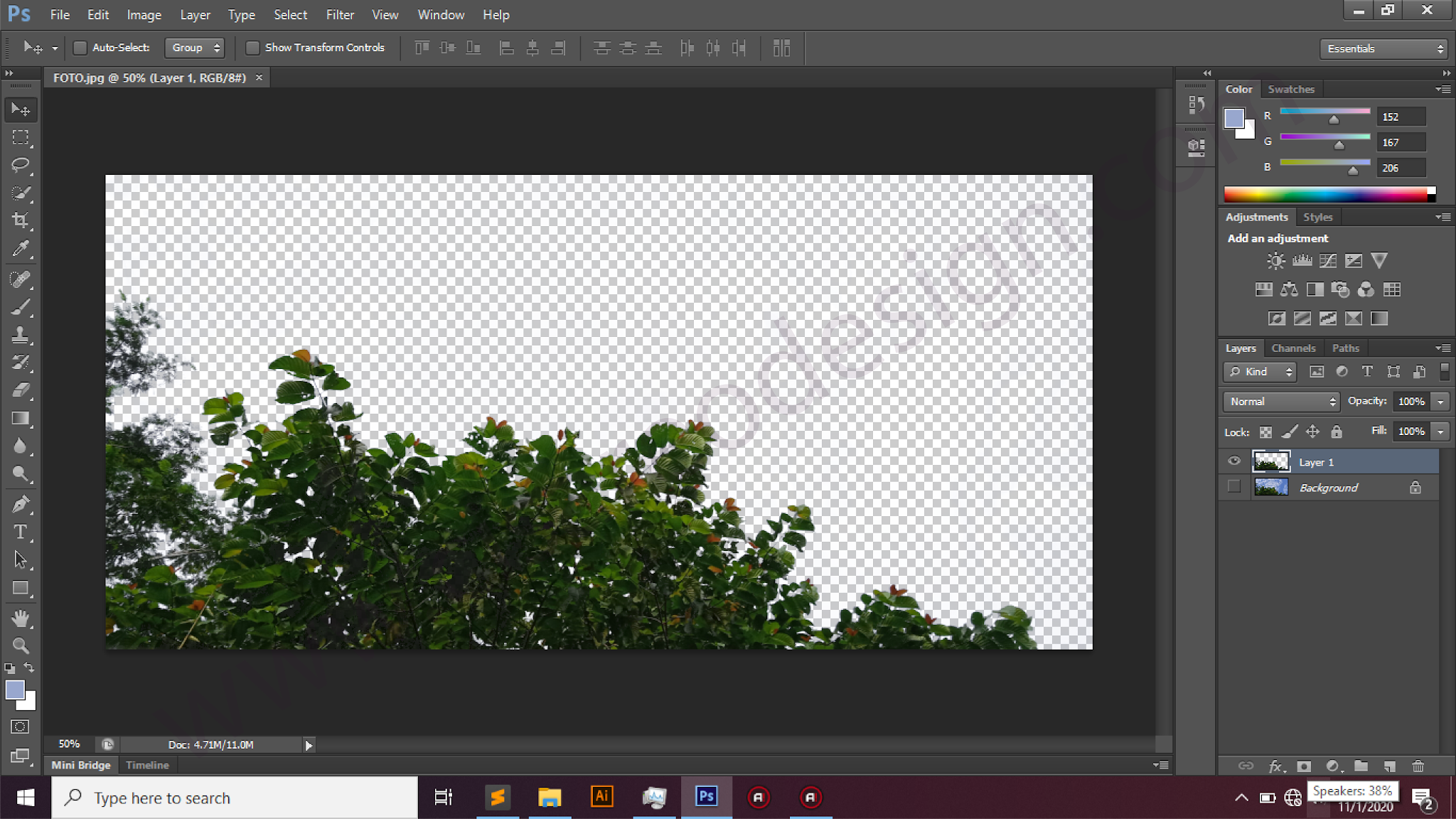The image size is (1456, 819).
Task: Click the Mini Bridge button
Action: pos(80,765)
